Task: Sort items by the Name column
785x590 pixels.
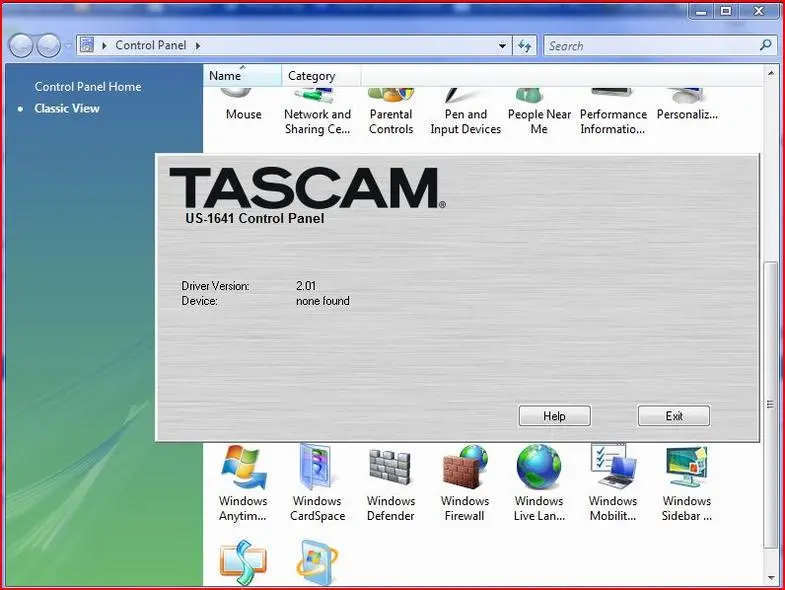Action: (x=242, y=76)
